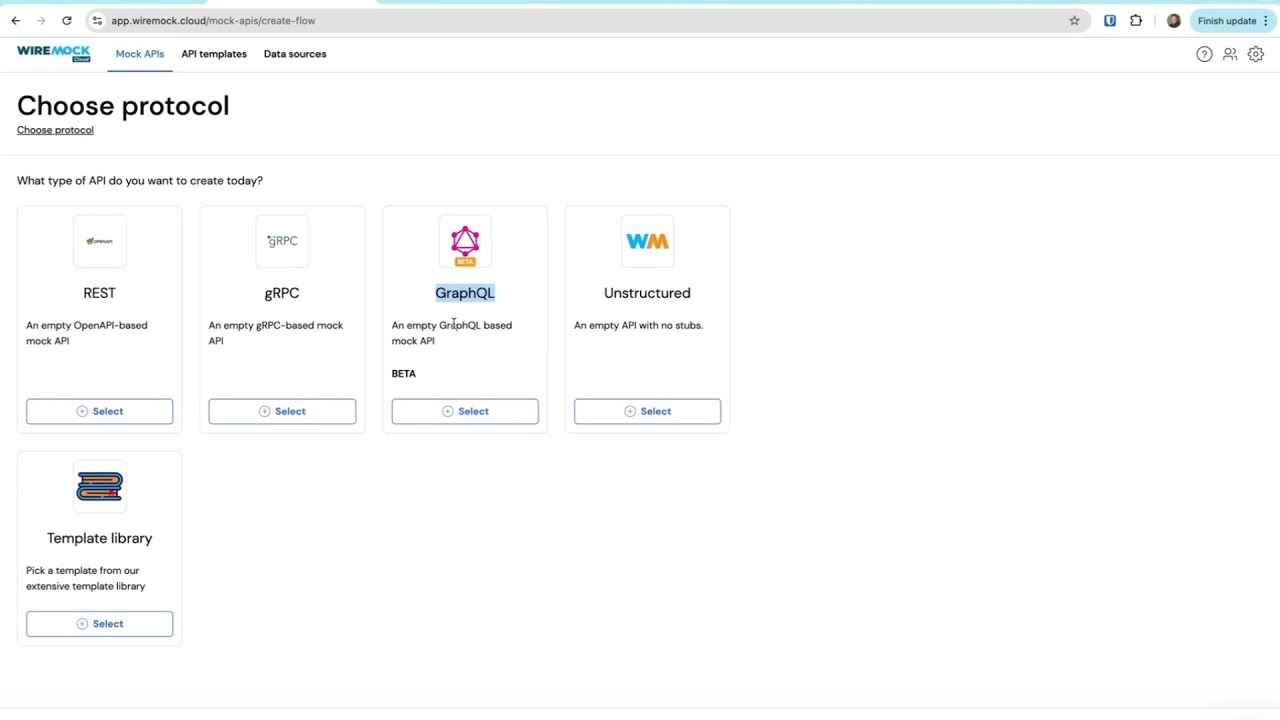
Task: Click "An empty API with no stubs." text
Action: click(x=638, y=325)
